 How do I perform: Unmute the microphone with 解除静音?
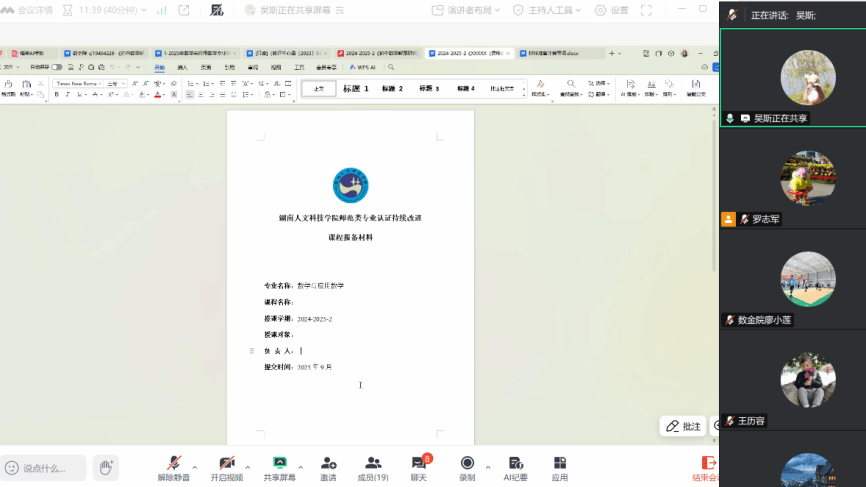(173, 466)
